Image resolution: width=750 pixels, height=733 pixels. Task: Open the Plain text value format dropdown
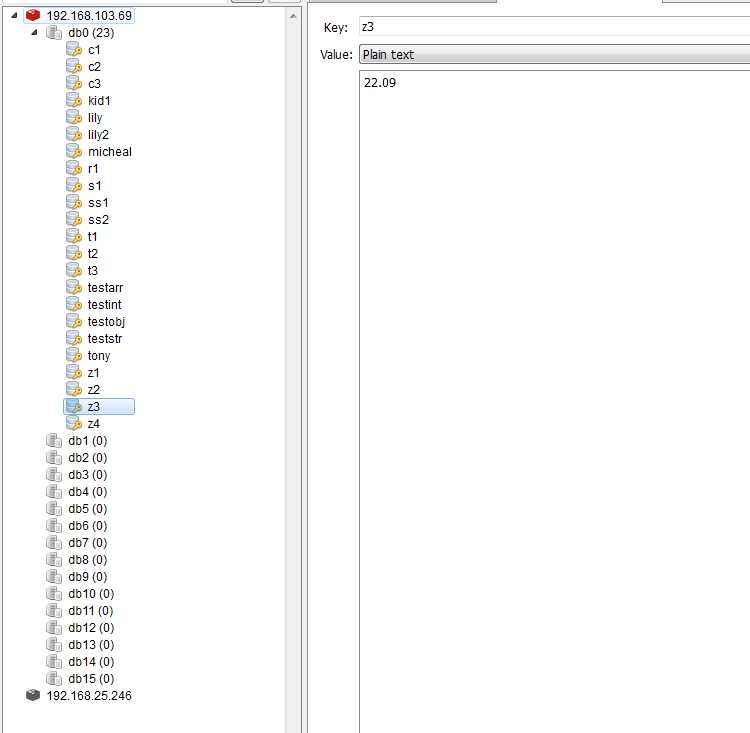(554, 54)
